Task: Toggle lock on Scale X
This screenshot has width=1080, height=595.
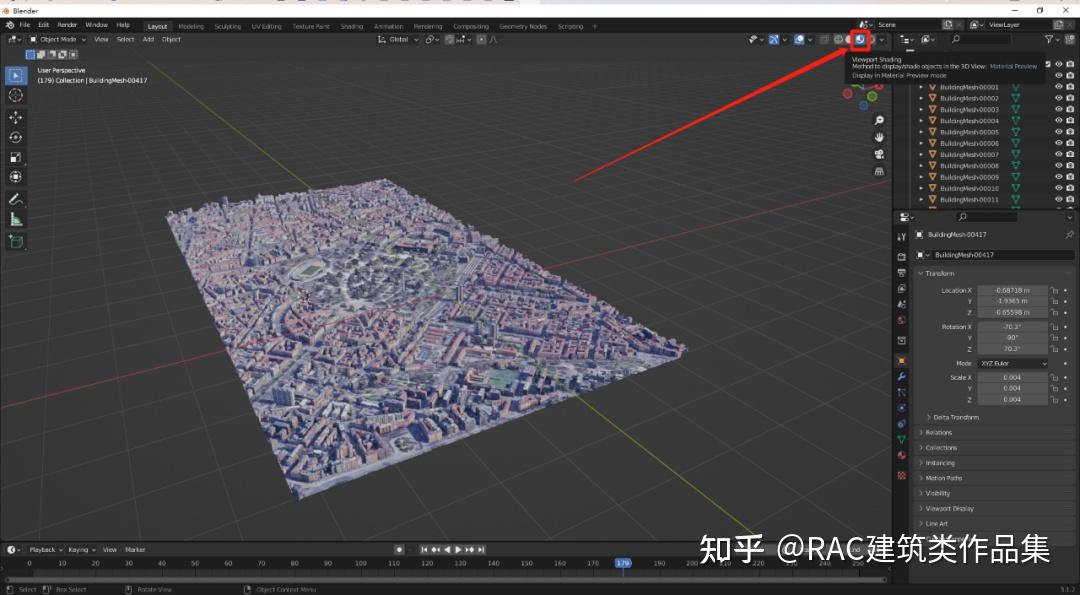Action: pos(1054,377)
